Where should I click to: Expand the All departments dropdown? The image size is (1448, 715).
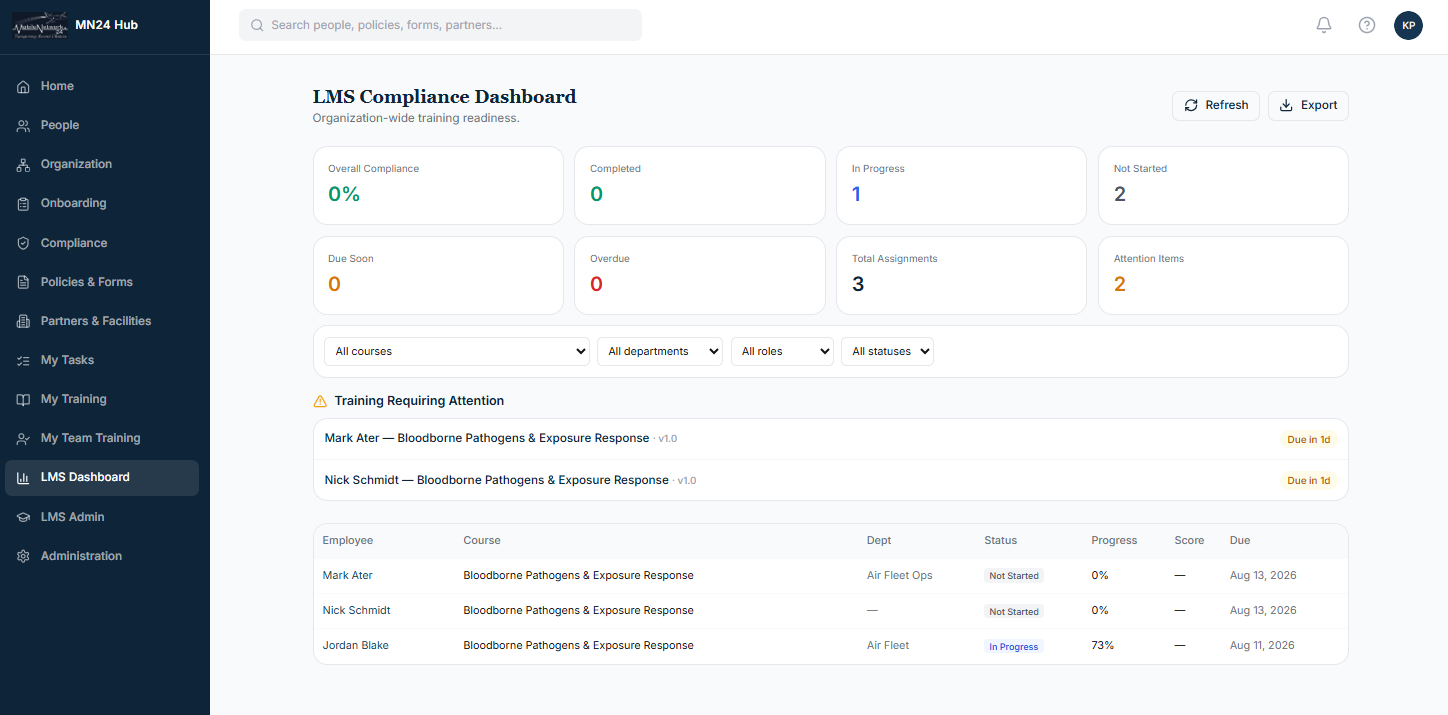point(660,351)
